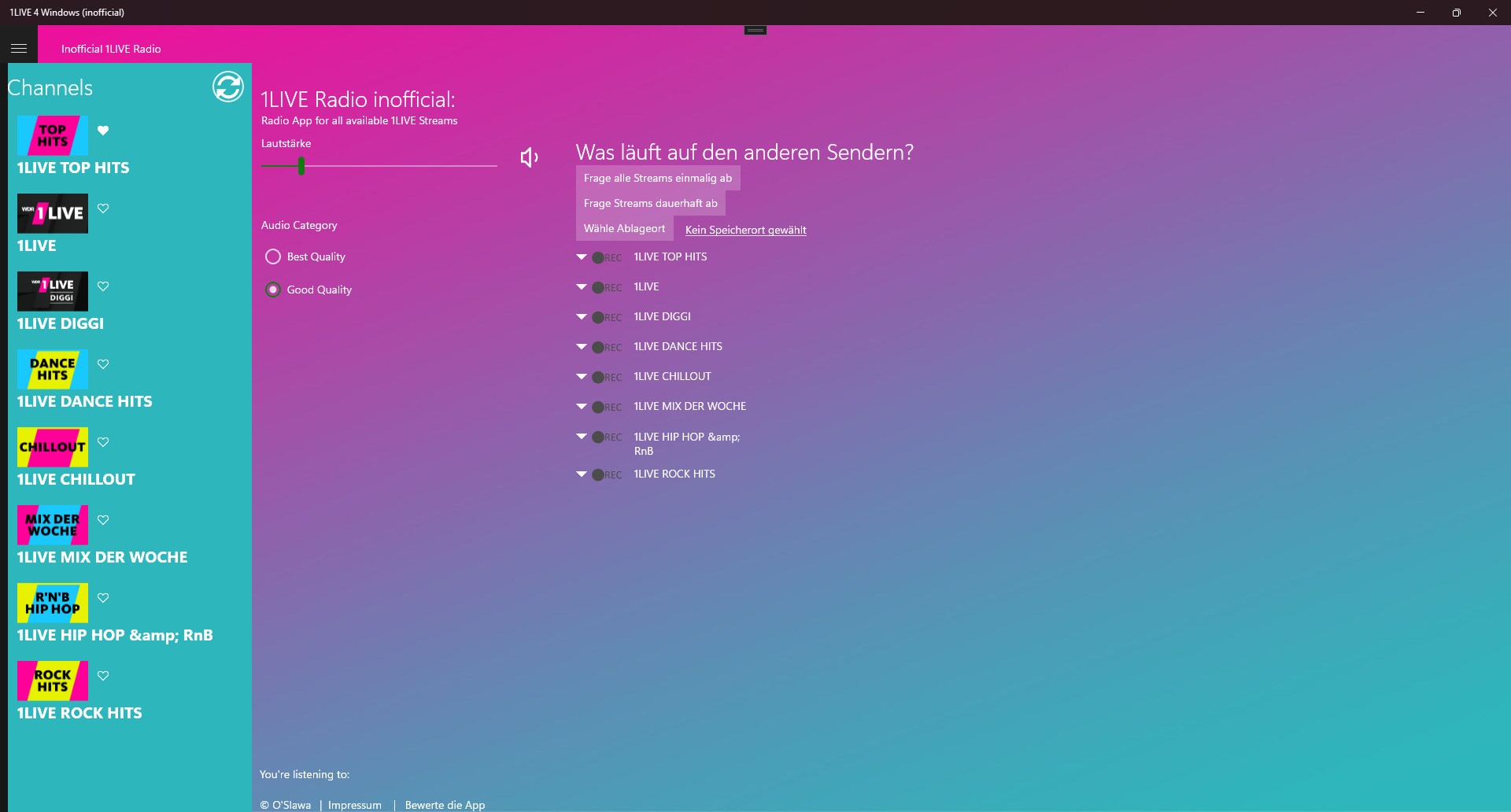
Task: Click Frage alle Streams einmalig ab
Action: click(658, 178)
